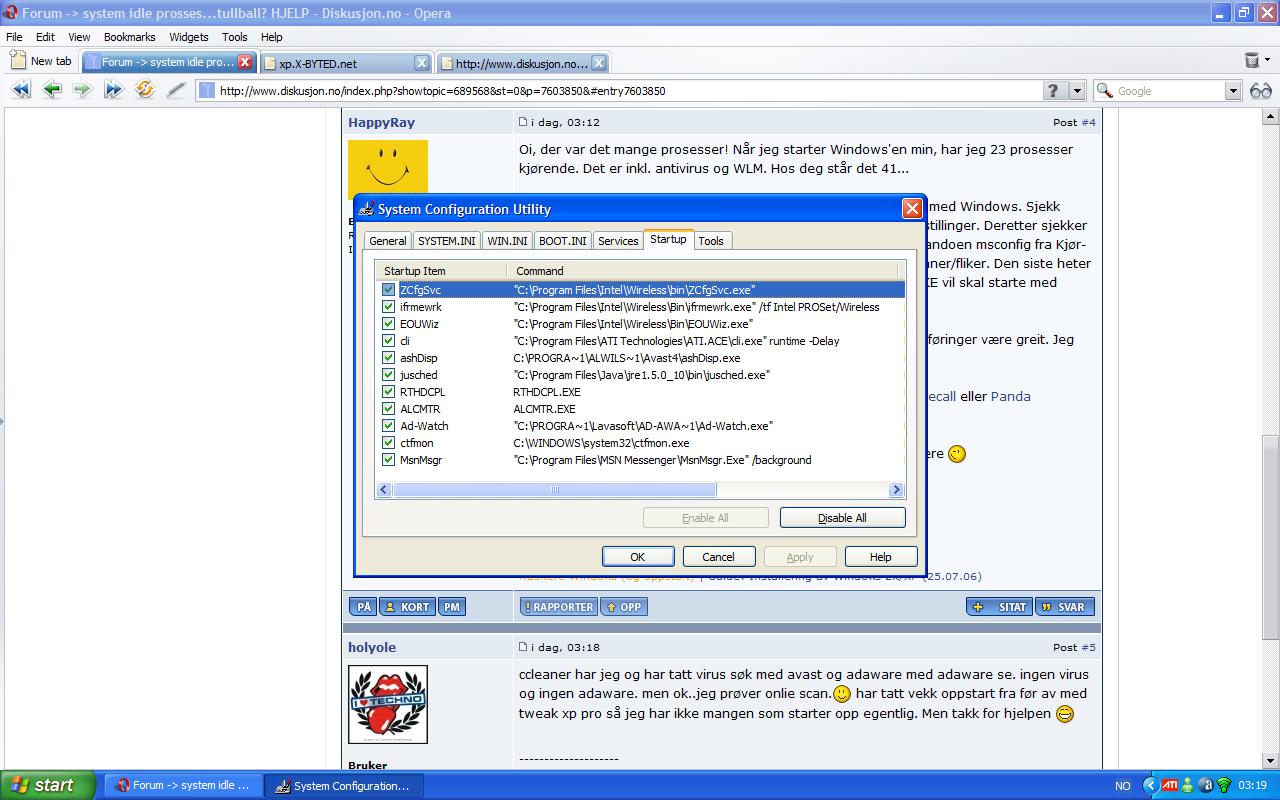Screen dimensions: 1280x800
Task: Switch to the General tab
Action: click(388, 241)
